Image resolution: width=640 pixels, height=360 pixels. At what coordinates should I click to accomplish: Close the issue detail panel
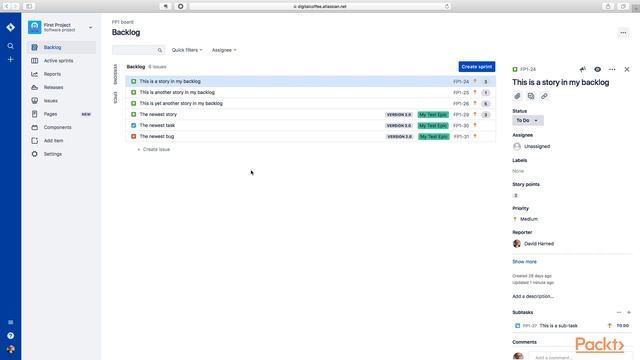tap(627, 69)
